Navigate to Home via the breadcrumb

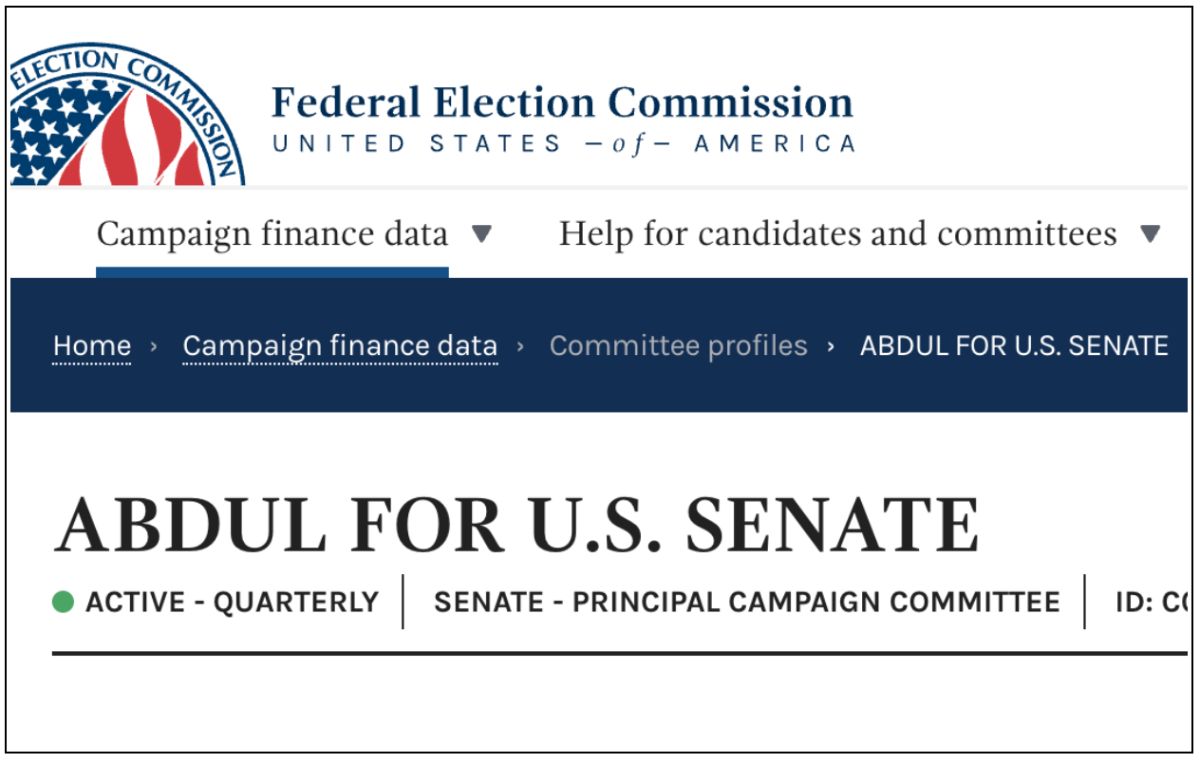[x=92, y=345]
